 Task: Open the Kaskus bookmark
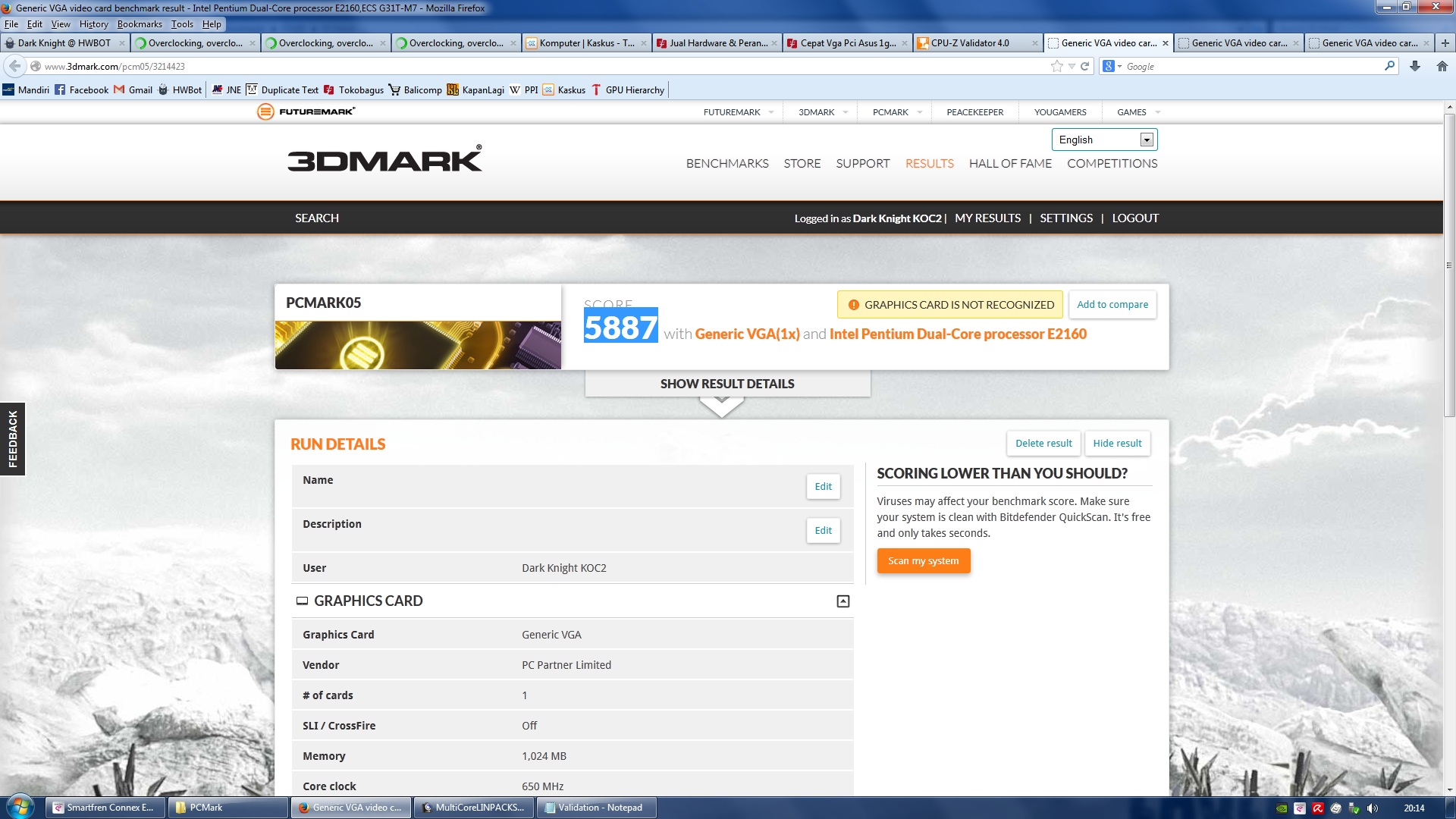(564, 89)
